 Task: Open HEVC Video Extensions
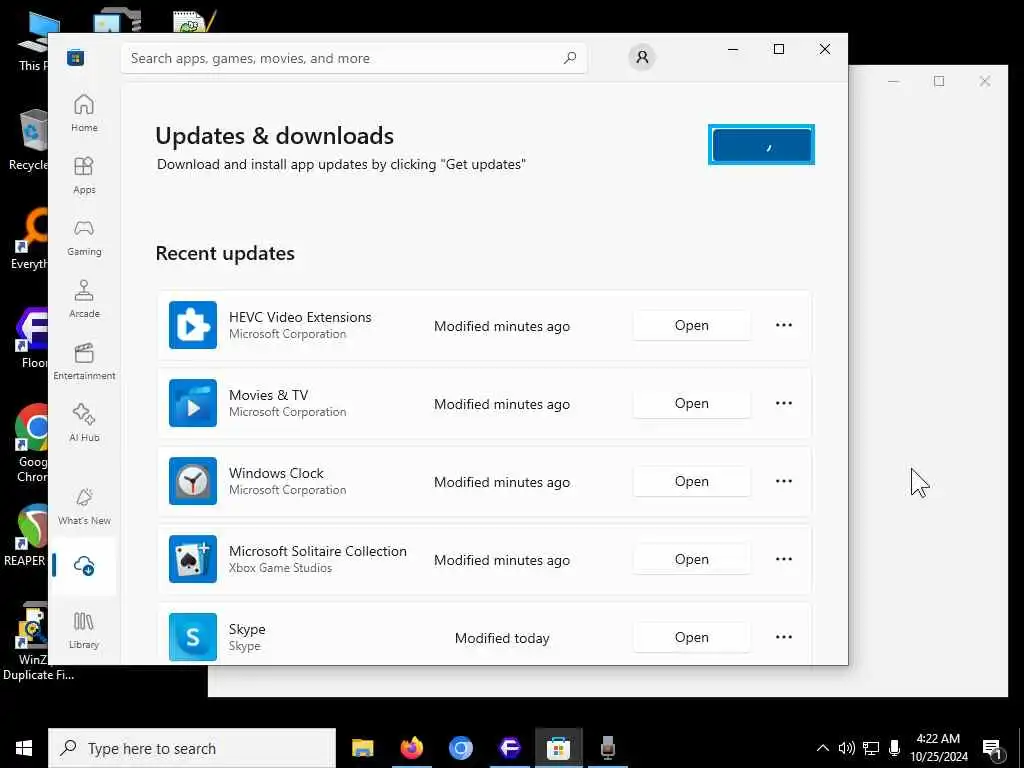[692, 325]
